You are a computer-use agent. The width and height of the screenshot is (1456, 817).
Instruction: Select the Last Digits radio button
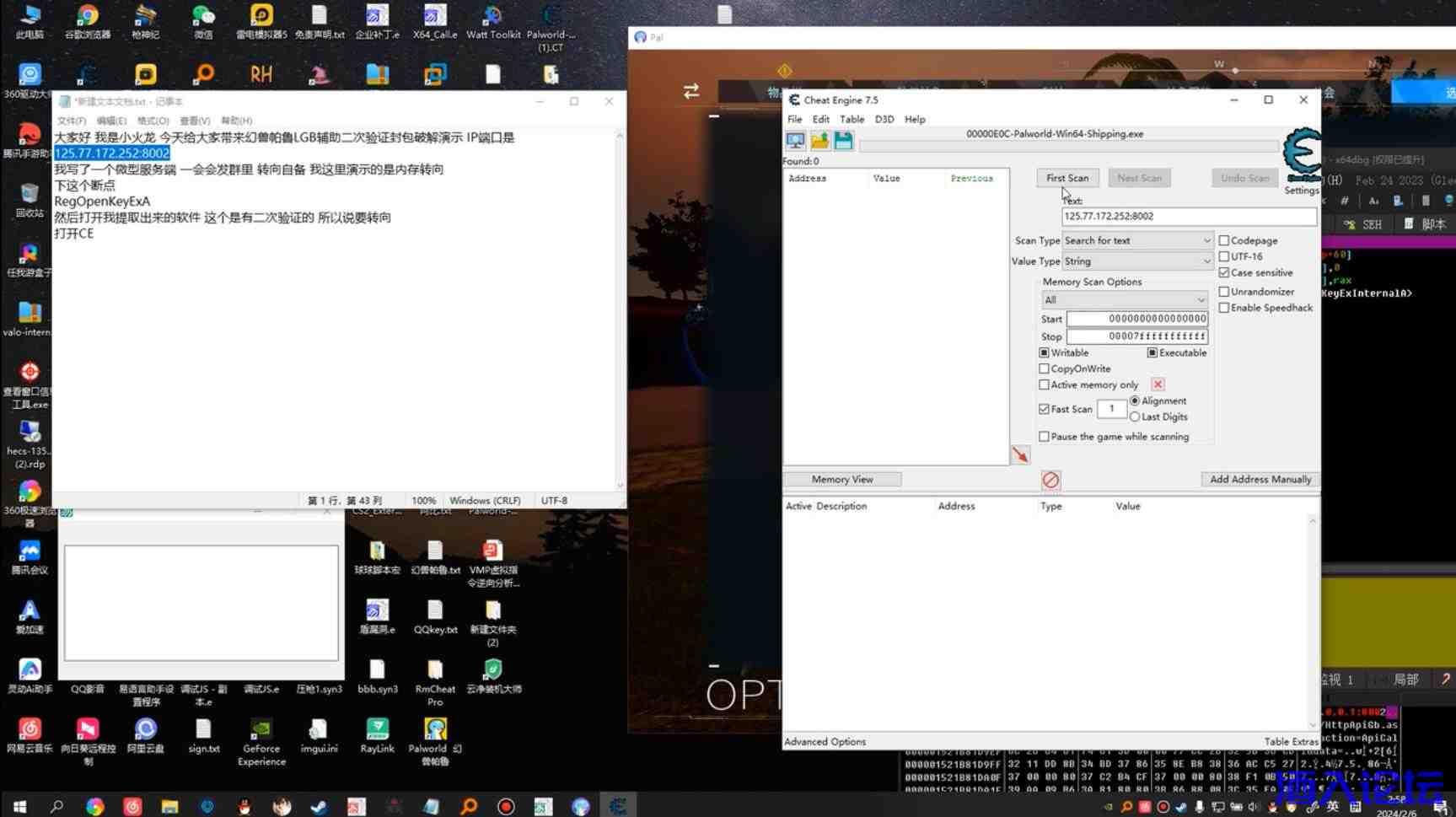tap(1135, 417)
